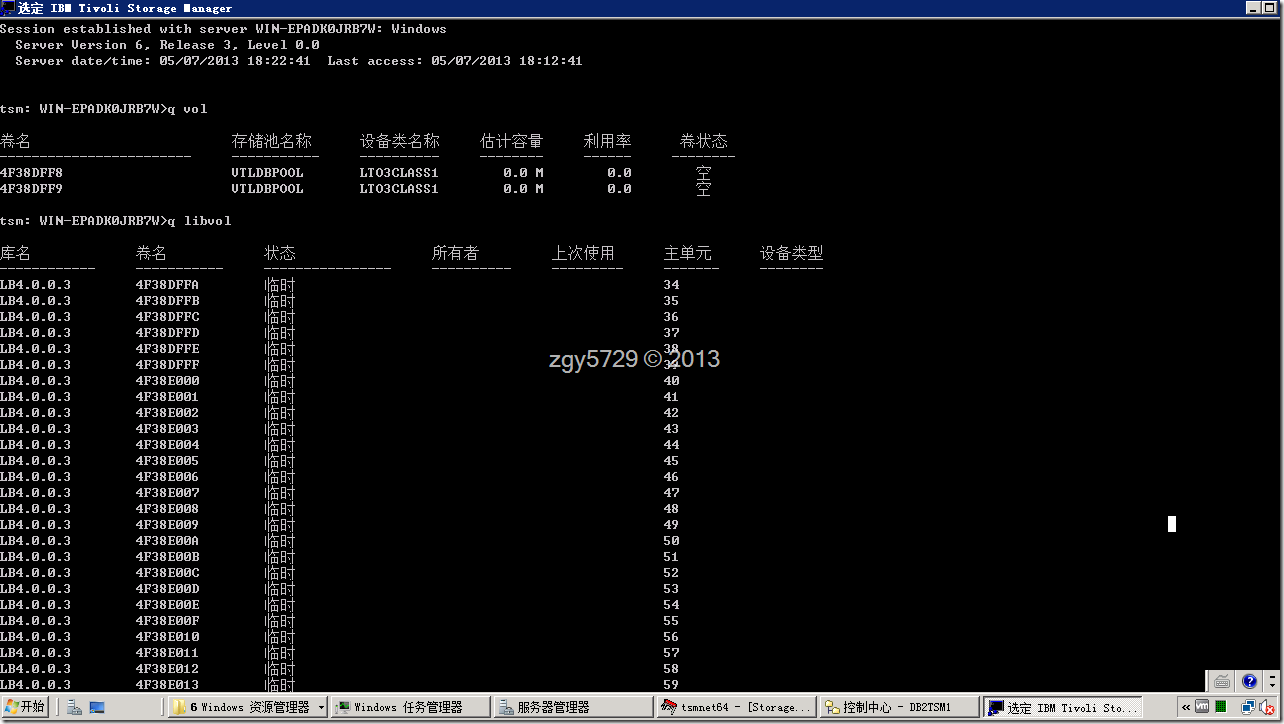Click the 所有者 column header

coord(455,253)
